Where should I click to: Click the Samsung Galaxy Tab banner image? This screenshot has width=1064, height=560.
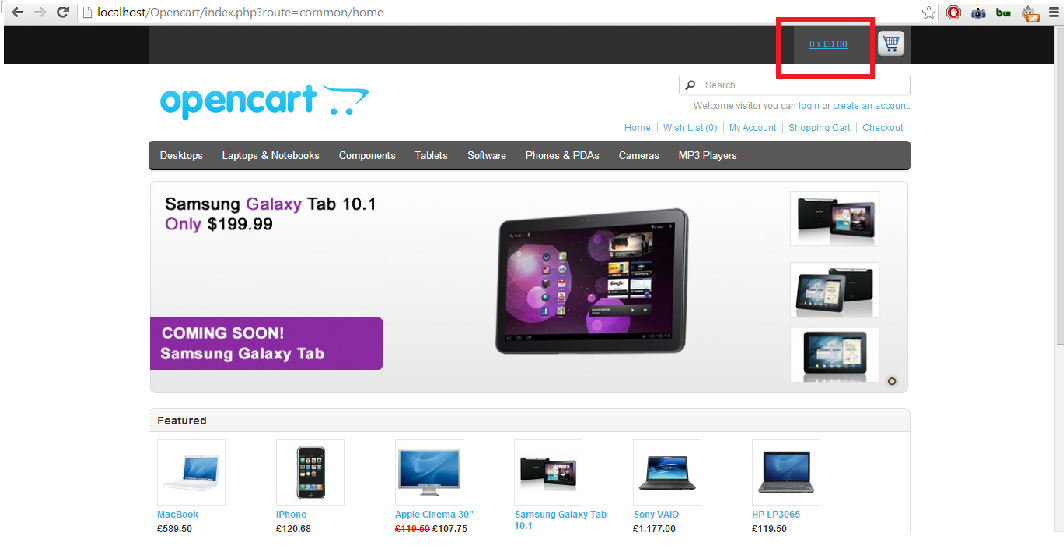[592, 281]
